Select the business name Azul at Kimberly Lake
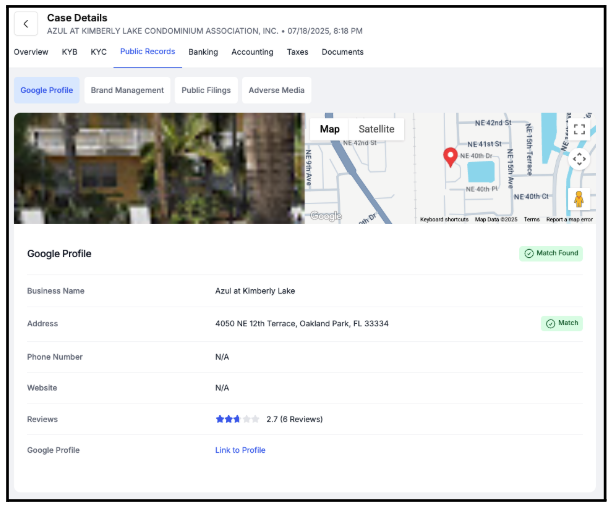 point(255,291)
